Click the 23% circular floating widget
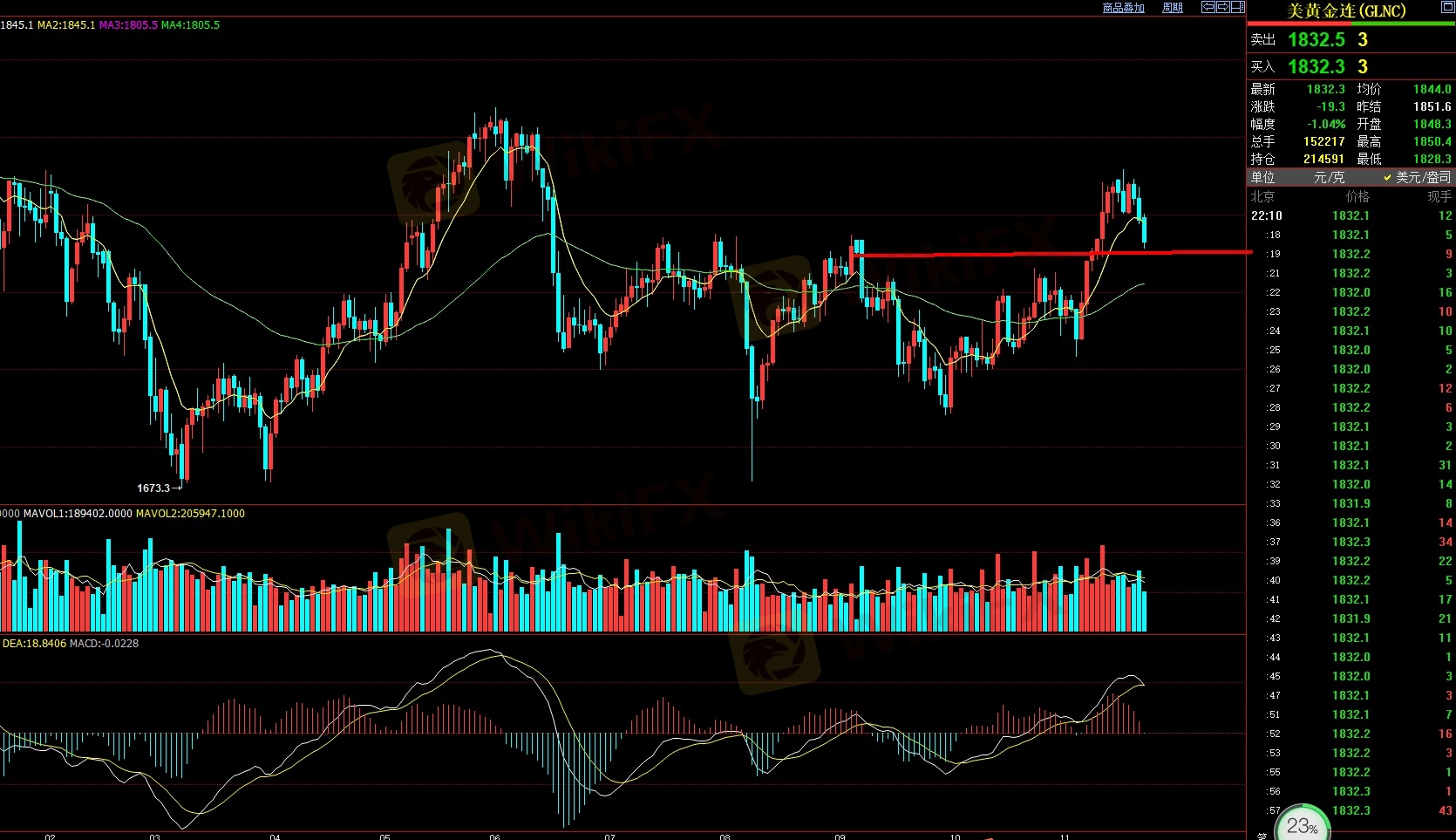Image resolution: width=1456 pixels, height=840 pixels. (1302, 824)
